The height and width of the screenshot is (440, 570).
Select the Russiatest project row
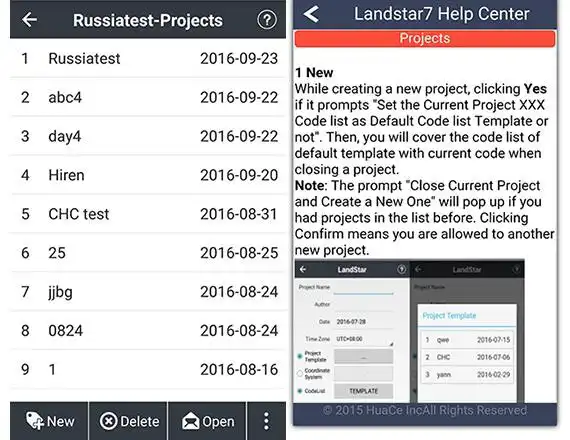148,58
